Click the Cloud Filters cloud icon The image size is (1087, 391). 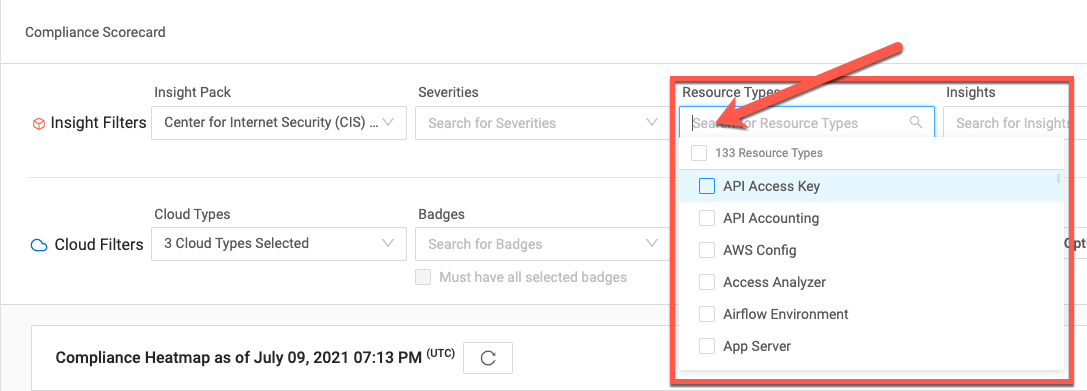39,245
